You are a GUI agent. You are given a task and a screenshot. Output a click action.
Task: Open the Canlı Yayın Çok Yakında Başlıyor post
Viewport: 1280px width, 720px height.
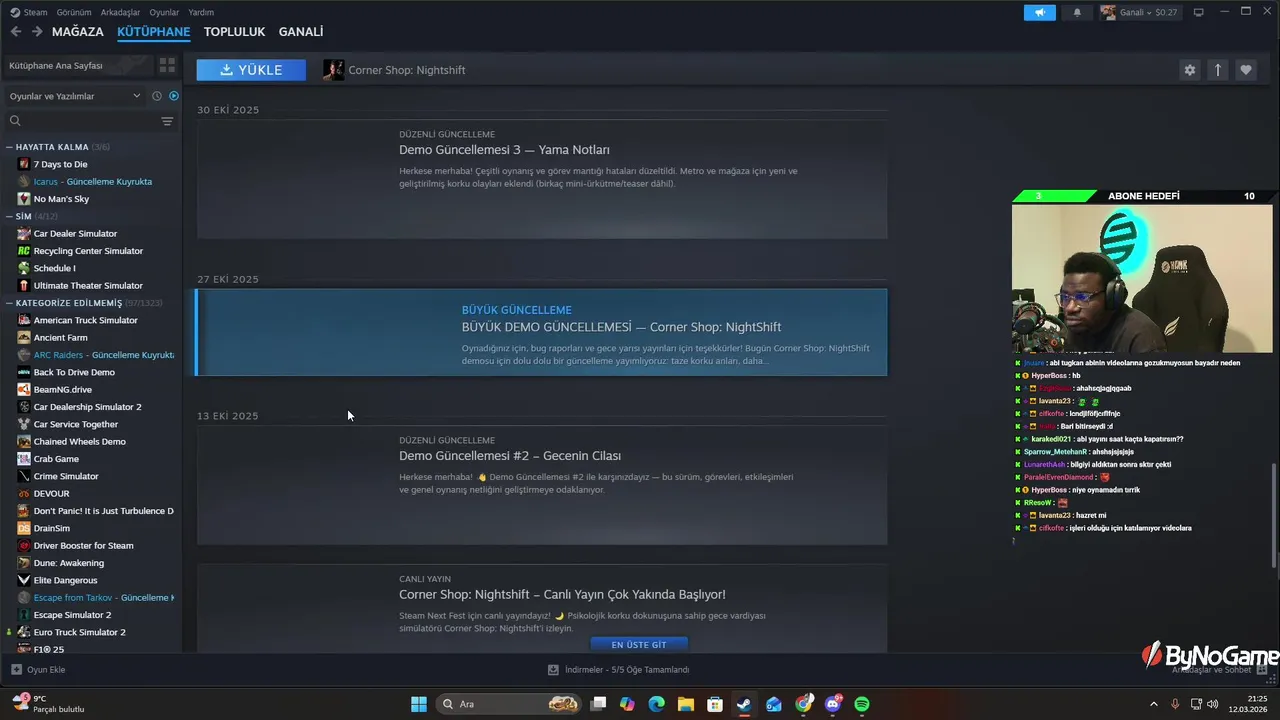pos(542,608)
